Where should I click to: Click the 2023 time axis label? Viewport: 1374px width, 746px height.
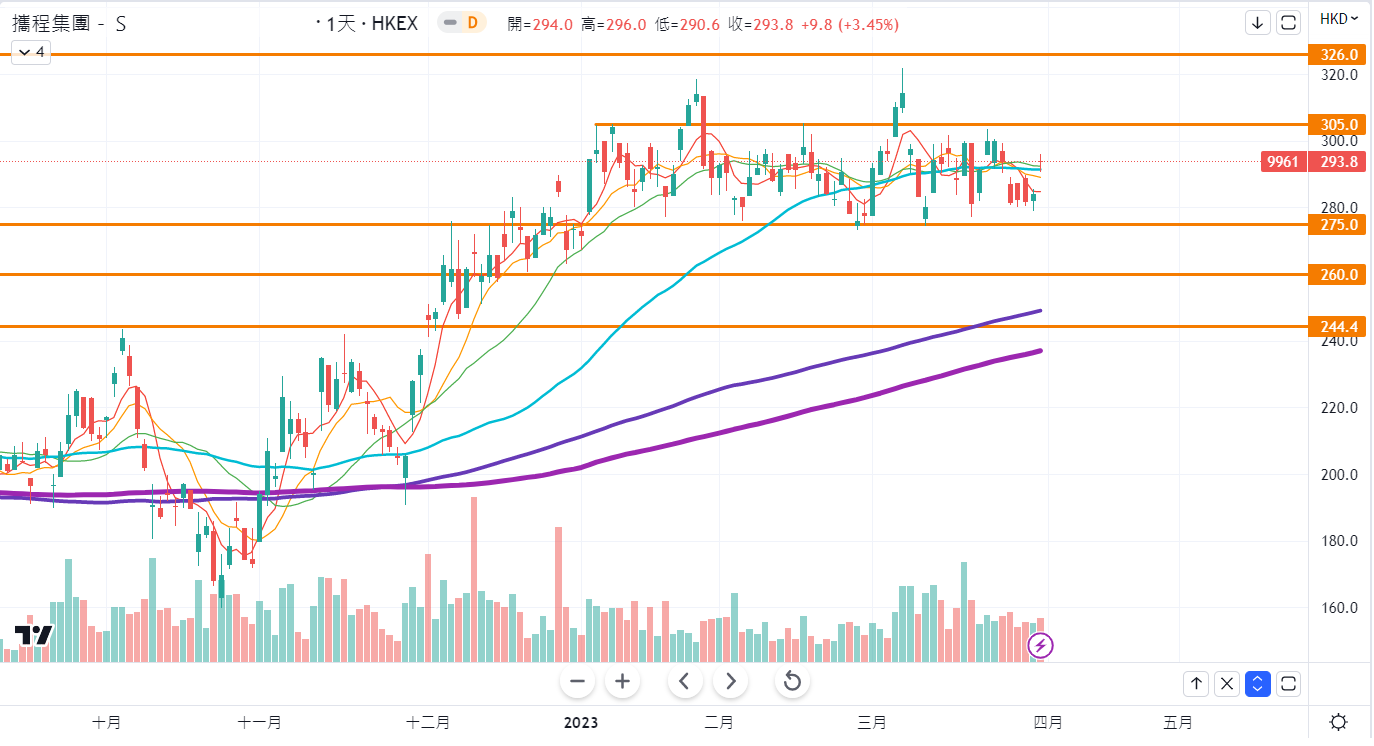[581, 722]
